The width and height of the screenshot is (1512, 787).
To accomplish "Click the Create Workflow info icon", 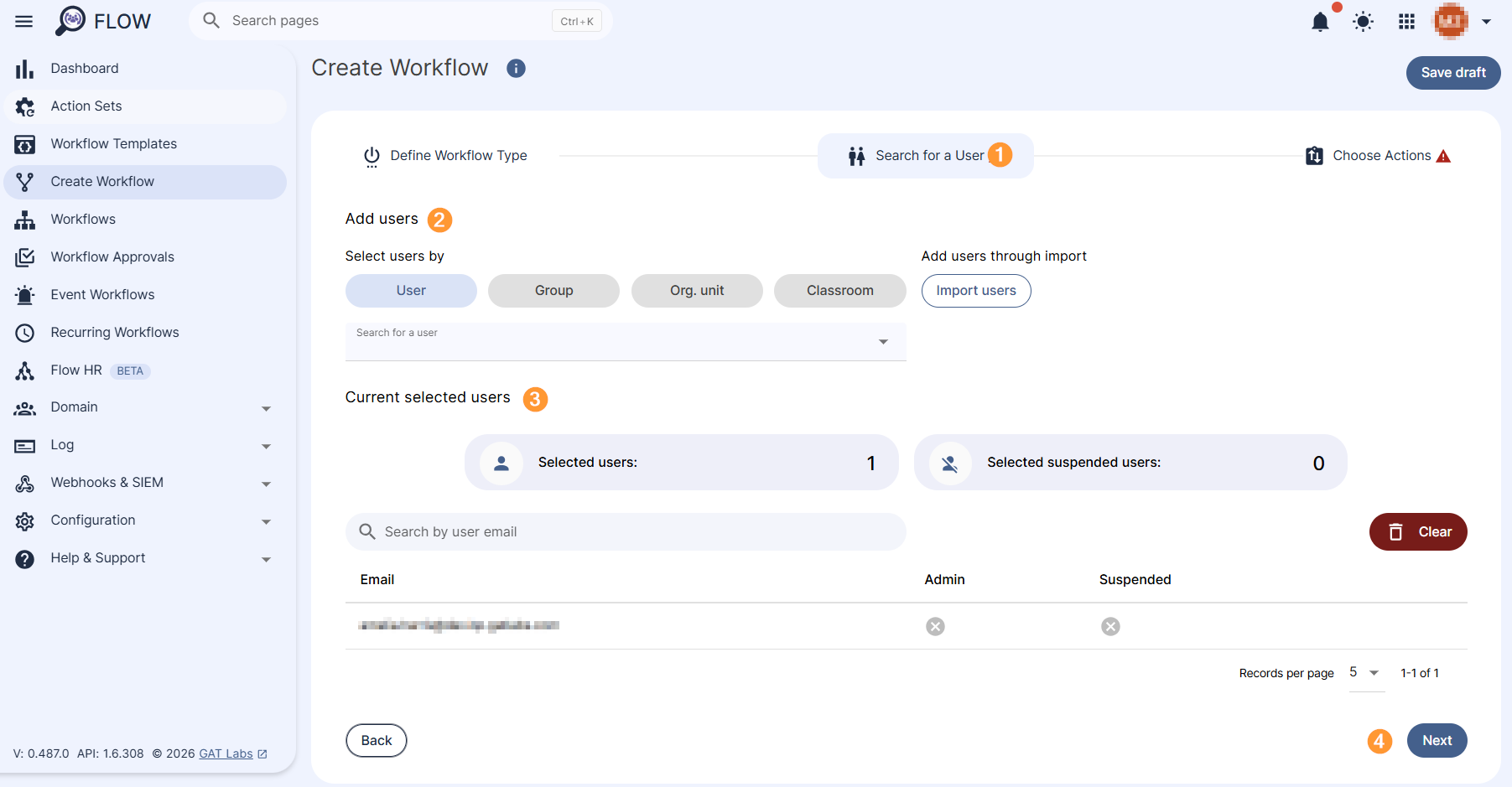I will (x=517, y=69).
